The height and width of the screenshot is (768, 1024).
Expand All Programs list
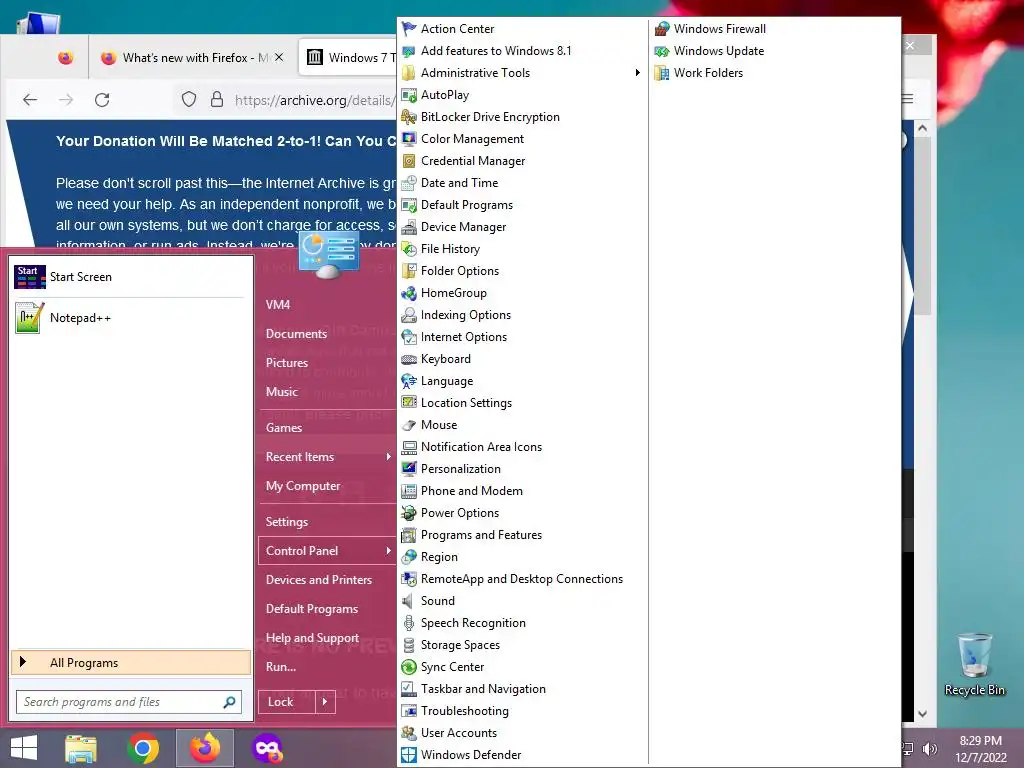[x=131, y=662]
